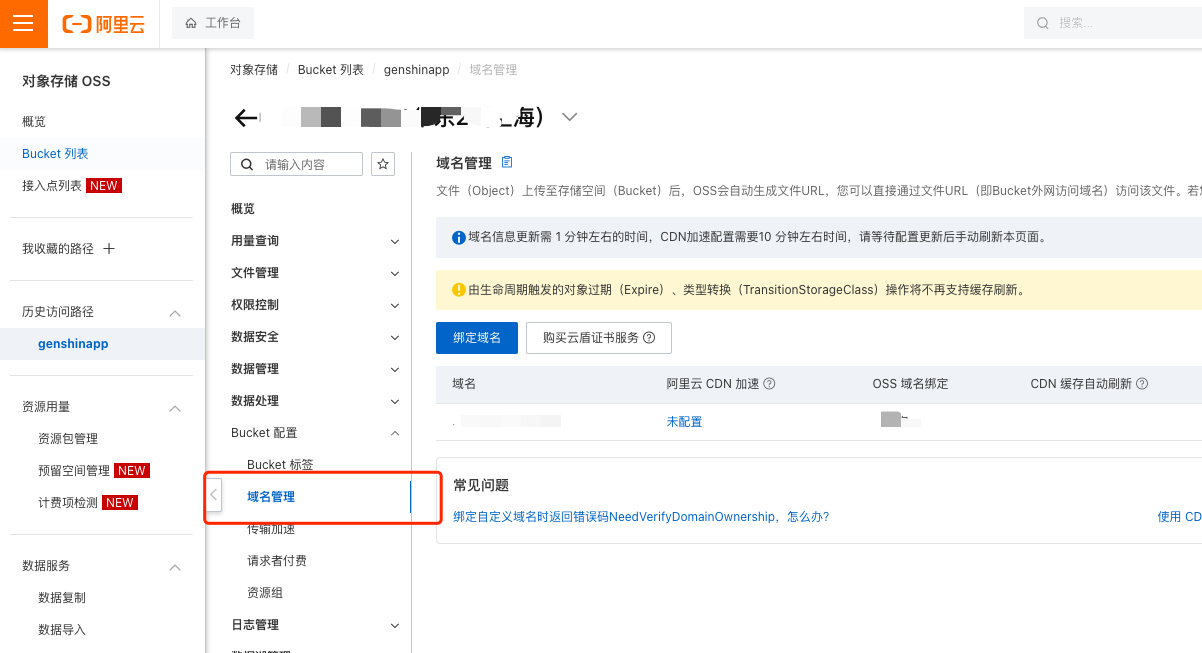Open Bucket 标签 submenu item

point(280,464)
